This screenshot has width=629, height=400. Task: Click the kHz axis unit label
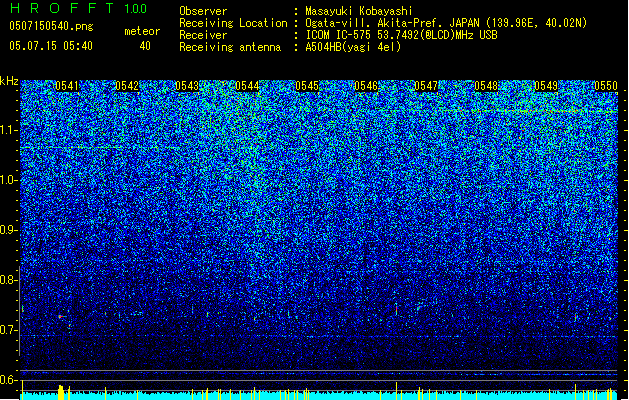9,81
